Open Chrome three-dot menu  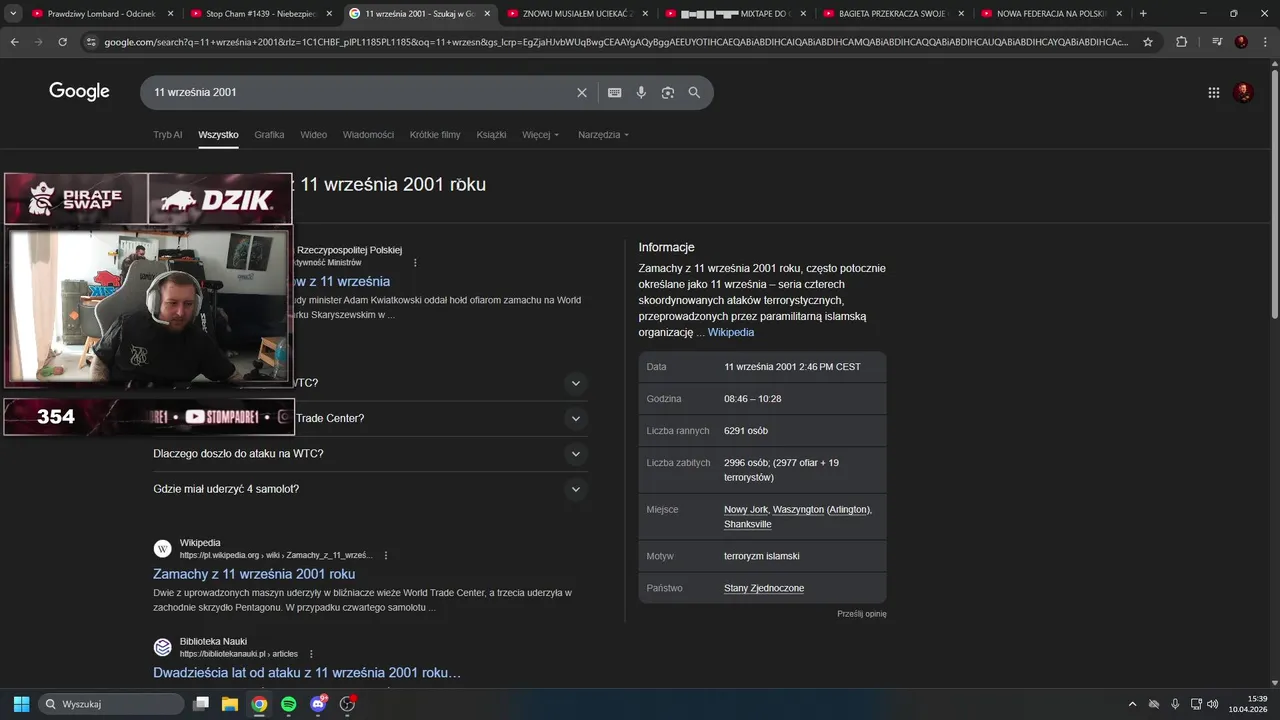point(1265,42)
